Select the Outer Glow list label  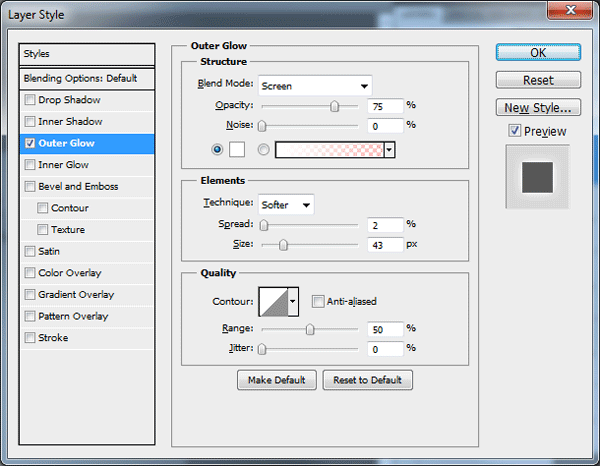(x=66, y=143)
